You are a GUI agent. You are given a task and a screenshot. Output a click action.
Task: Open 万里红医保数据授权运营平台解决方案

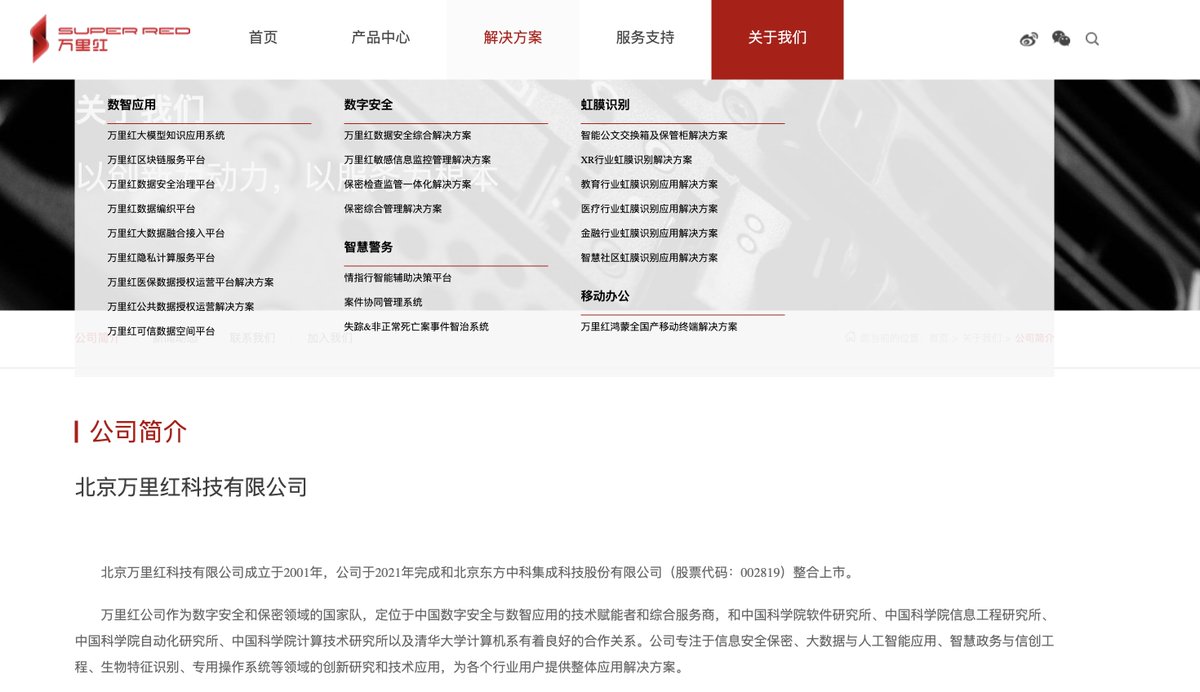click(190, 282)
